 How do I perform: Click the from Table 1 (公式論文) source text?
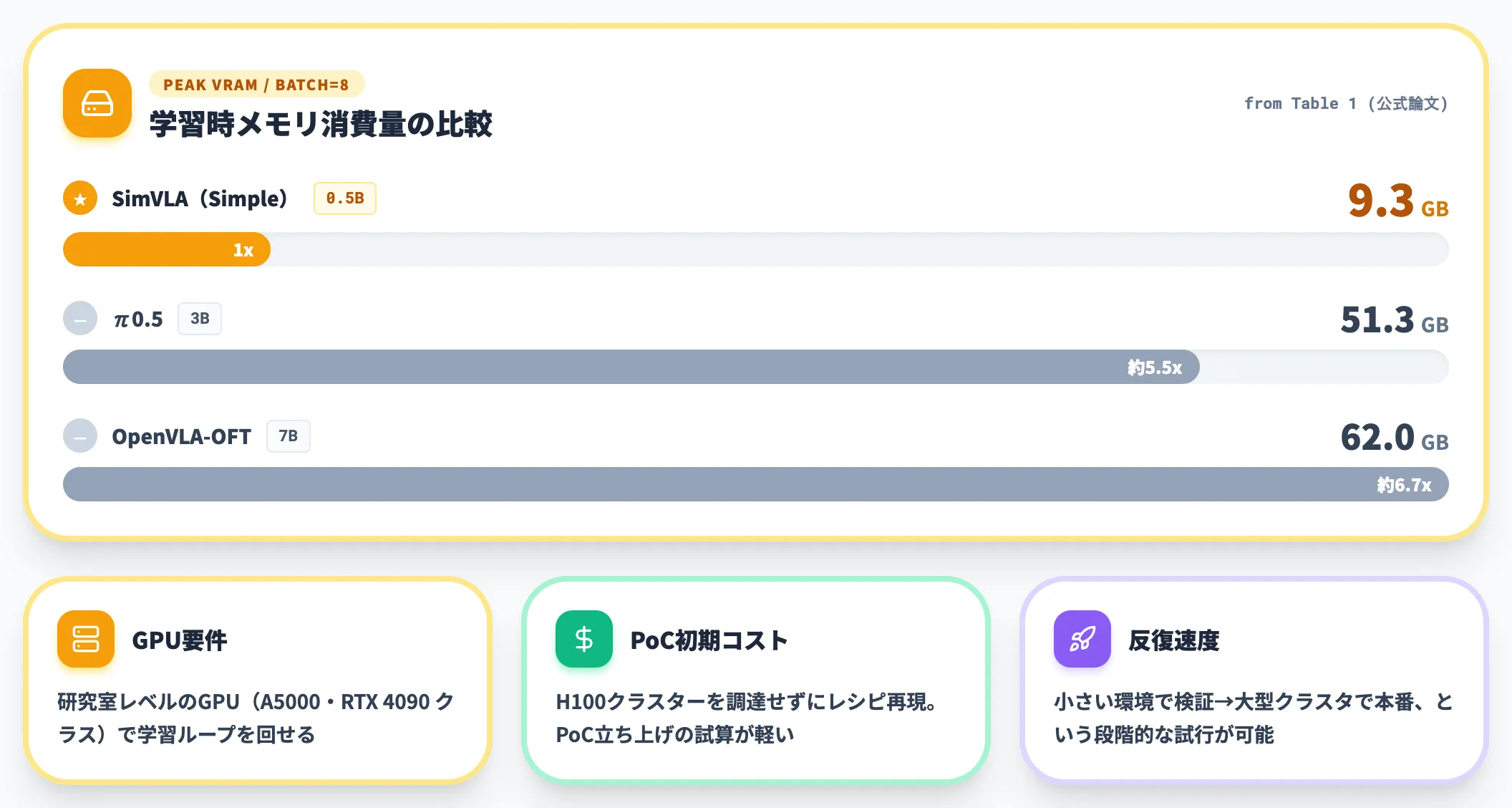pyautogui.click(x=1346, y=104)
